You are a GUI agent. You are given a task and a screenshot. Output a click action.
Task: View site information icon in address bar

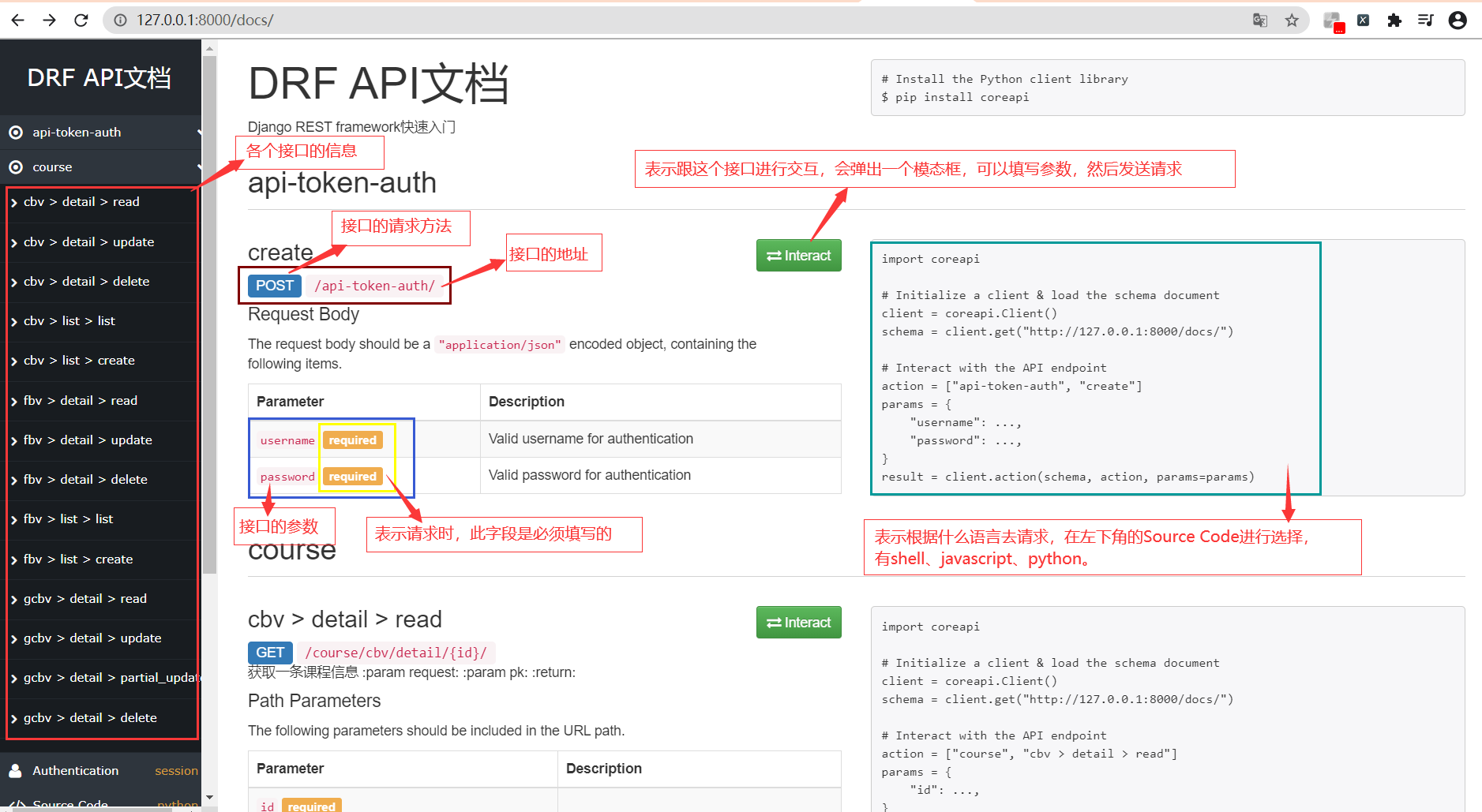120,20
